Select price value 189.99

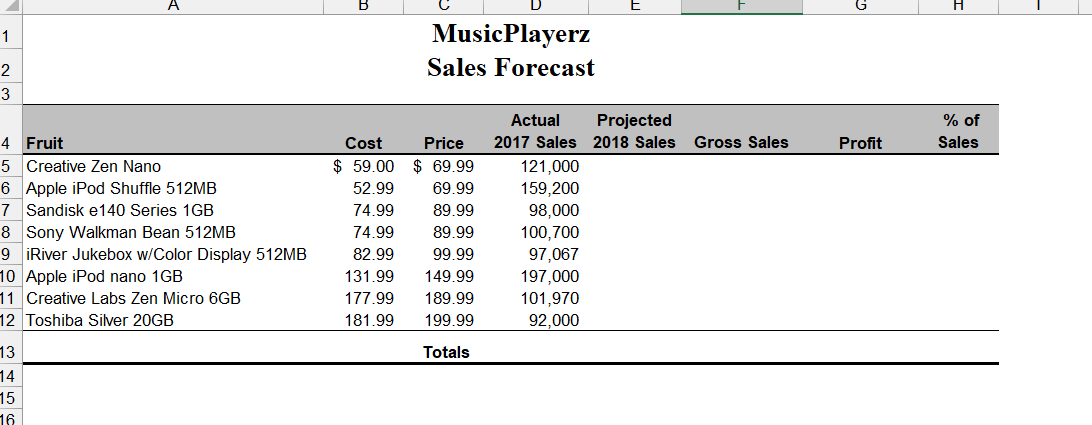444,298
